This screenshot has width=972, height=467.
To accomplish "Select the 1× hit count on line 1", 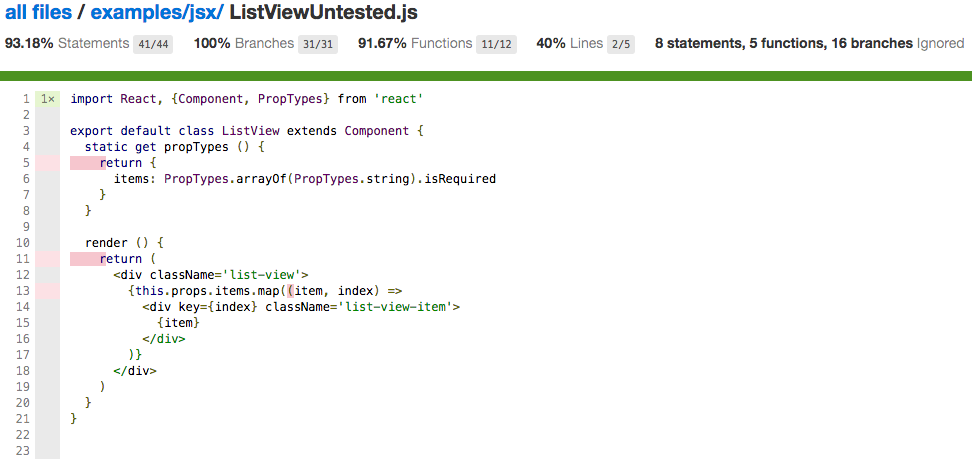I will [x=48, y=99].
